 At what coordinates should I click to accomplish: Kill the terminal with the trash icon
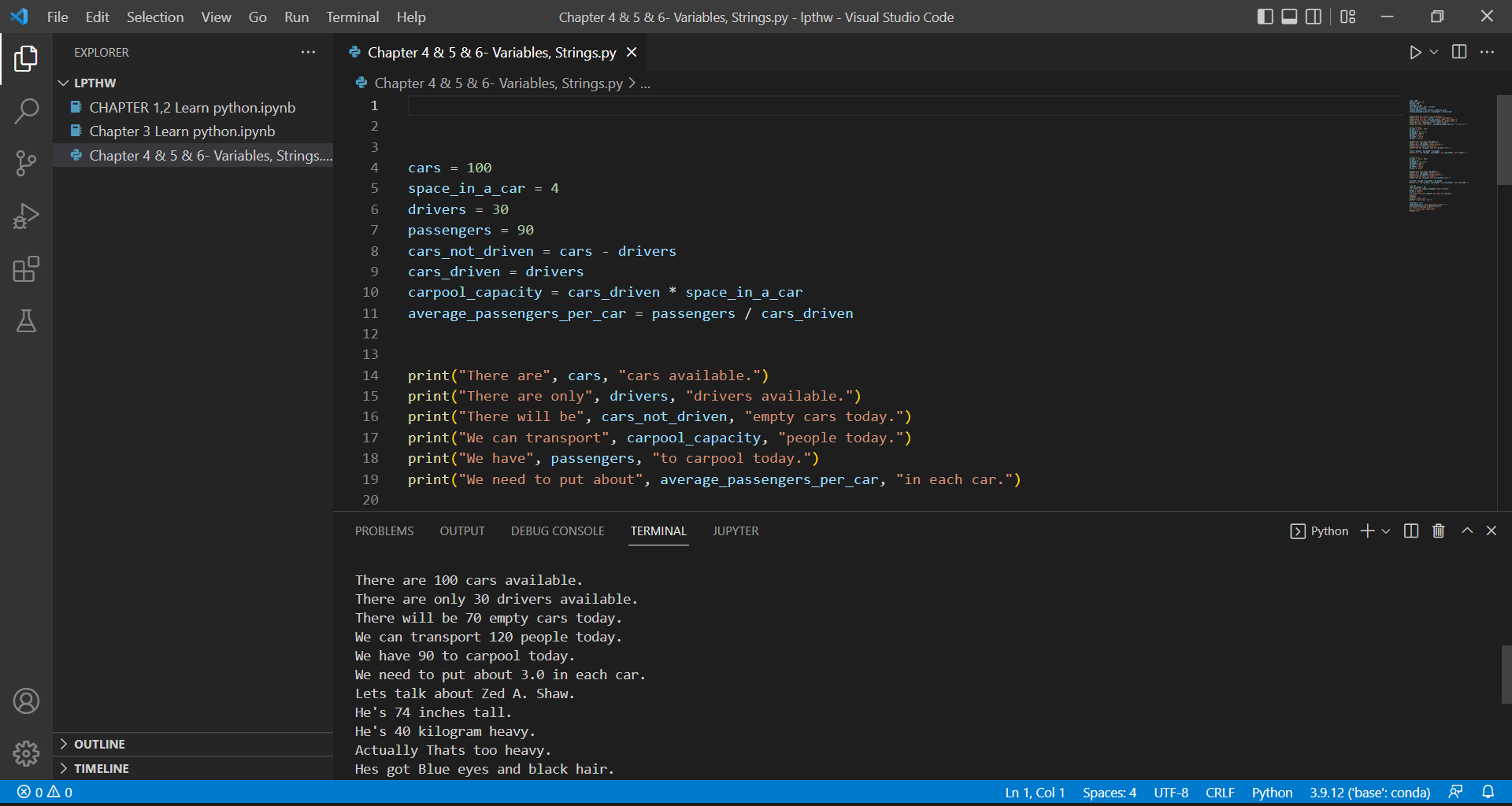(1438, 531)
